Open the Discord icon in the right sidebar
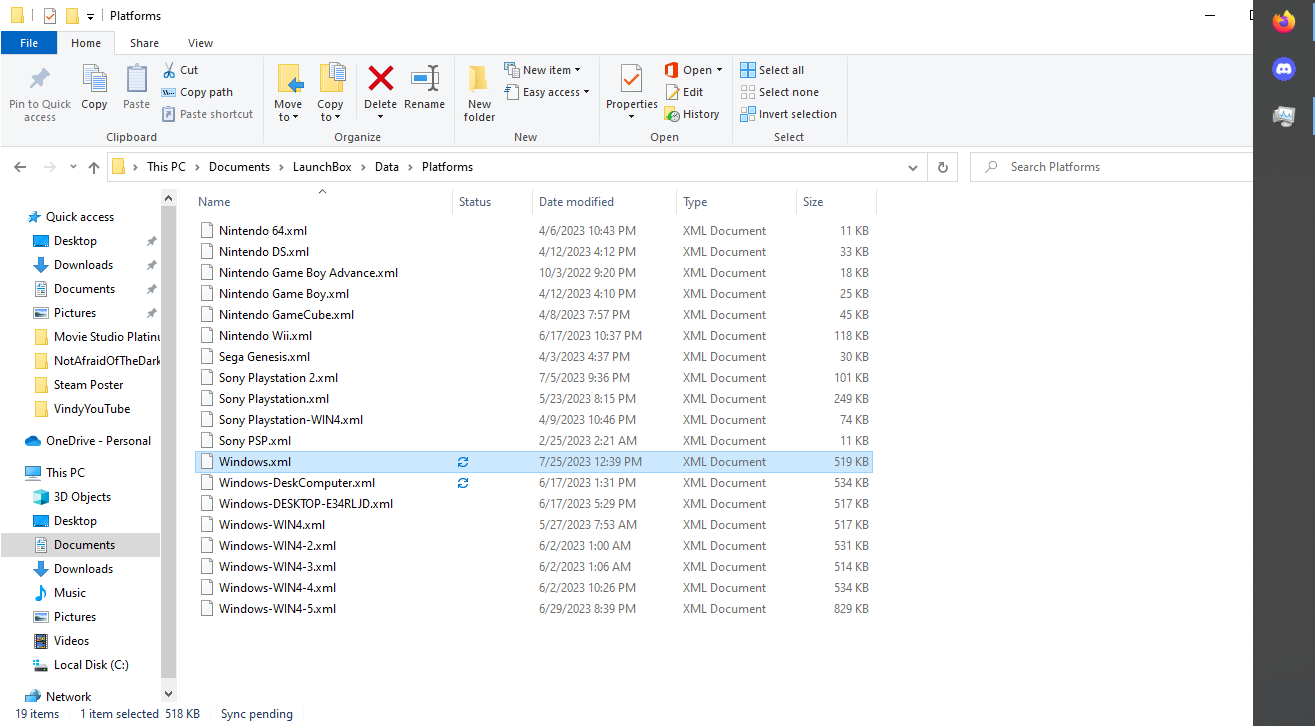The height and width of the screenshot is (726, 1315). pyautogui.click(x=1284, y=69)
